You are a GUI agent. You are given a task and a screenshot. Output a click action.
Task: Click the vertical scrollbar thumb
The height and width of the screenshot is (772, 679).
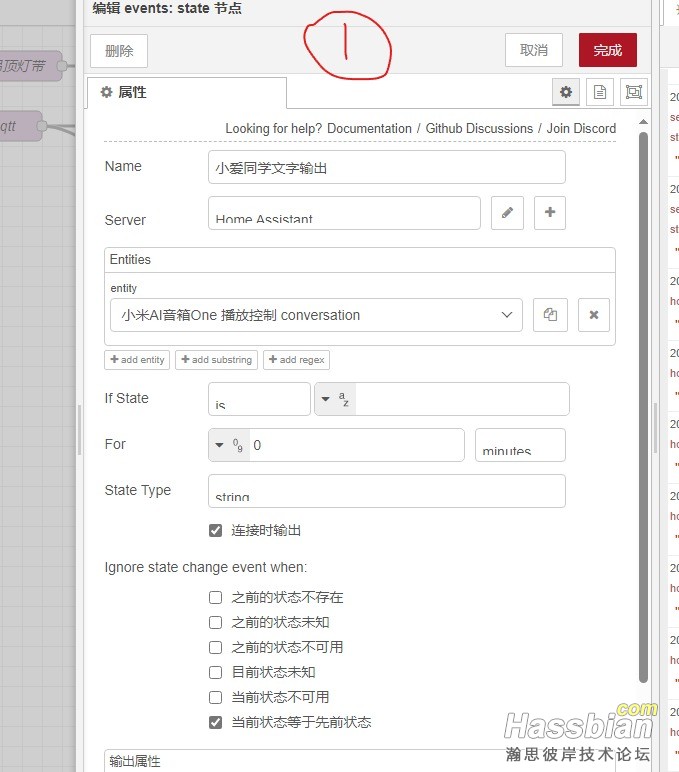click(643, 407)
